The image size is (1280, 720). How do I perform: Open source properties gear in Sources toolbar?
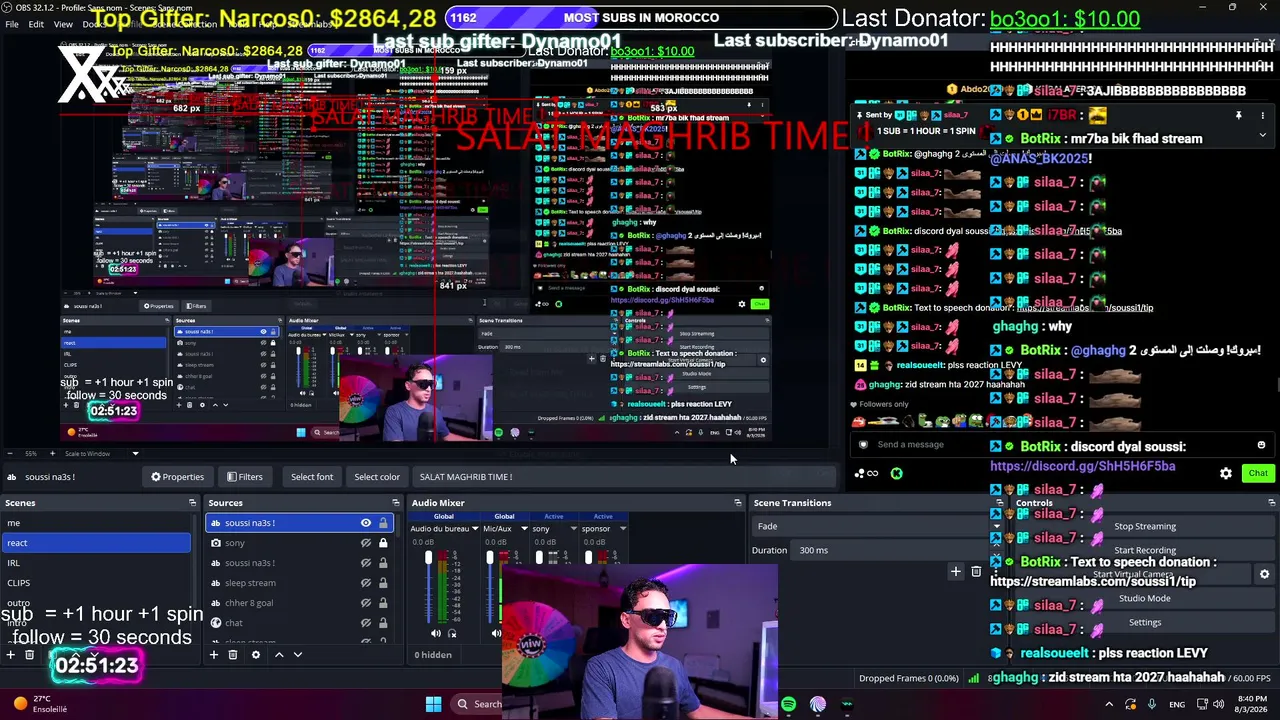[255, 655]
